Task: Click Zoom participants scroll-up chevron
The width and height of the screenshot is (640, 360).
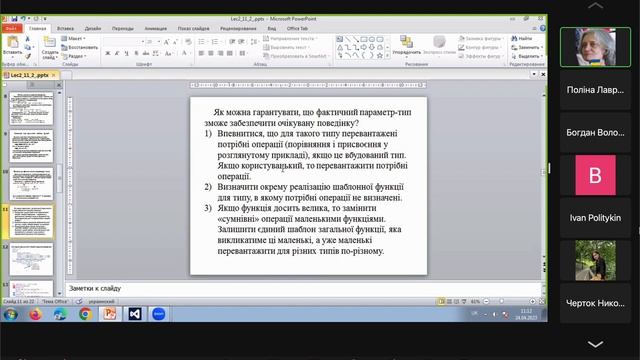Action: click(595, 5)
